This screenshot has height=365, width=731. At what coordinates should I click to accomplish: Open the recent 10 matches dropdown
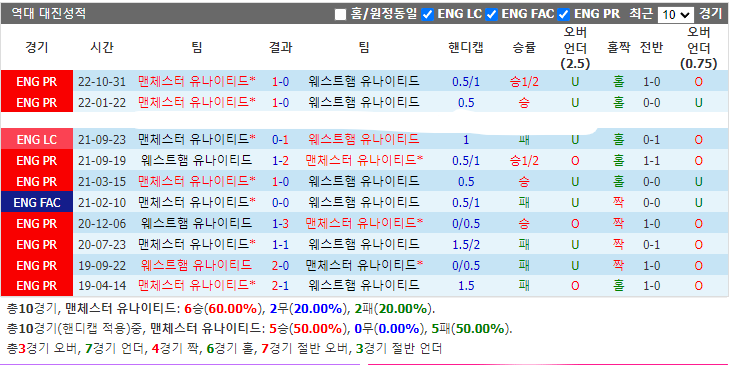[x=676, y=14]
